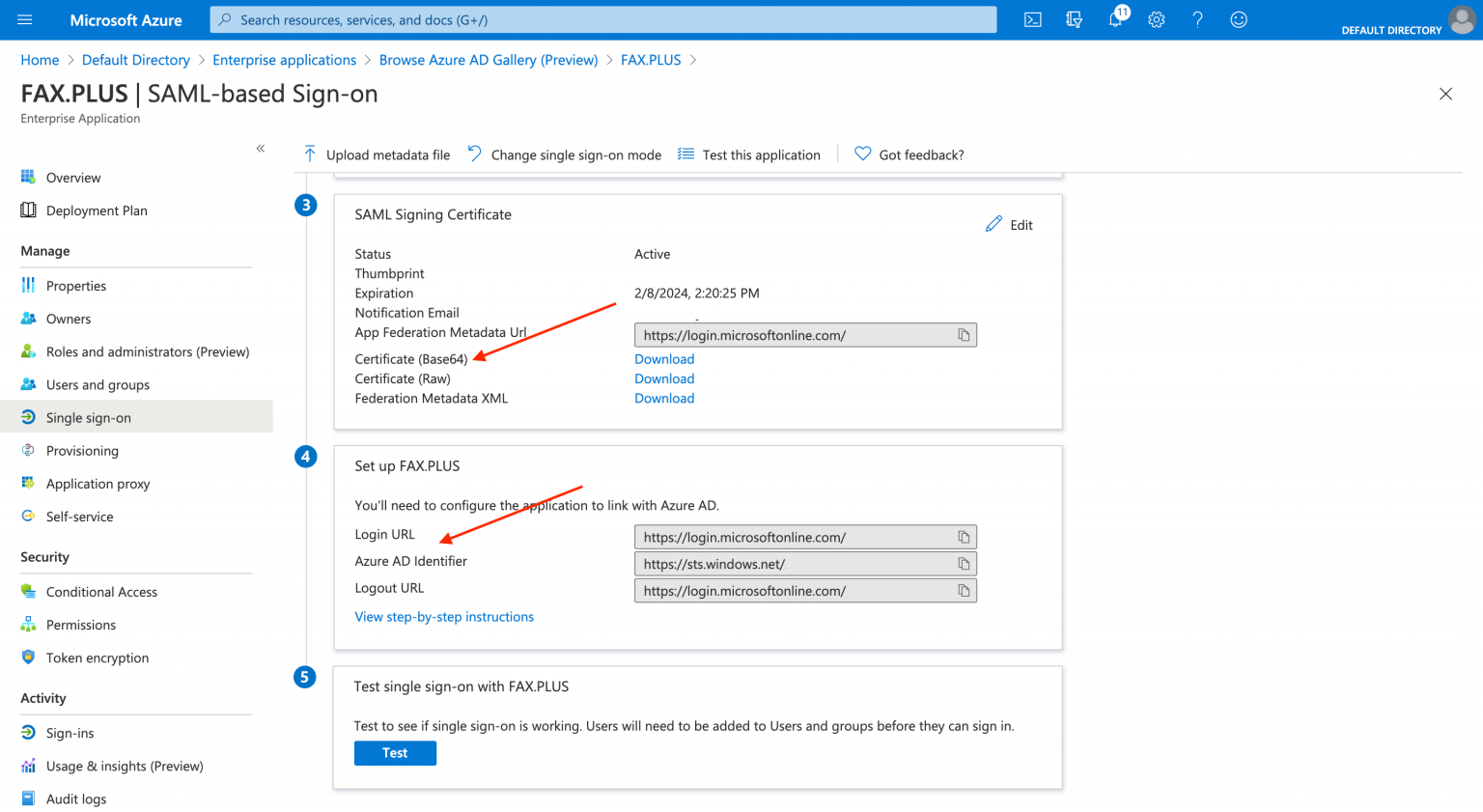Collapse the left sidebar menu
The width and height of the screenshot is (1483, 812).
(x=261, y=149)
